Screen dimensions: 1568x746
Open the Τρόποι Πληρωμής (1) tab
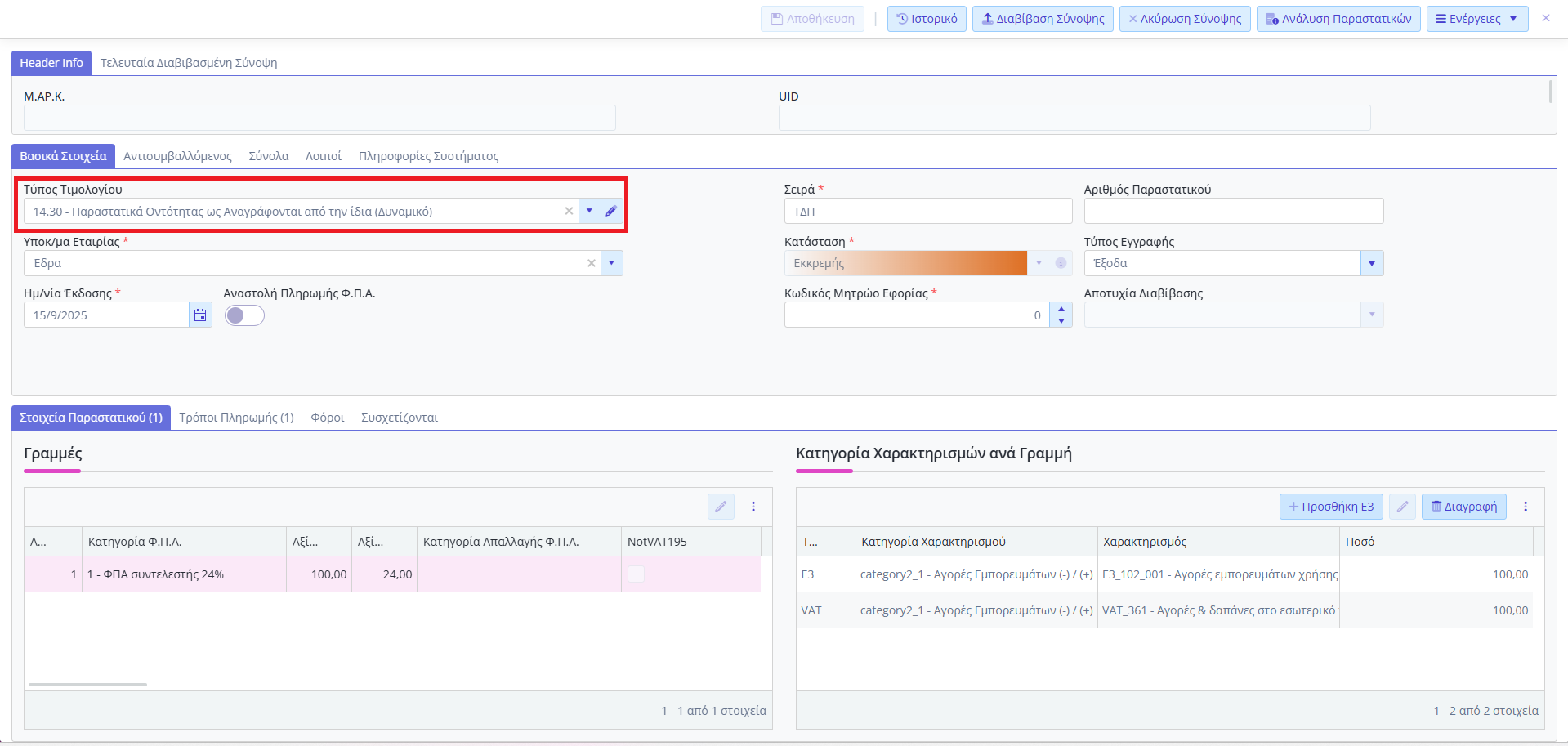coord(236,418)
